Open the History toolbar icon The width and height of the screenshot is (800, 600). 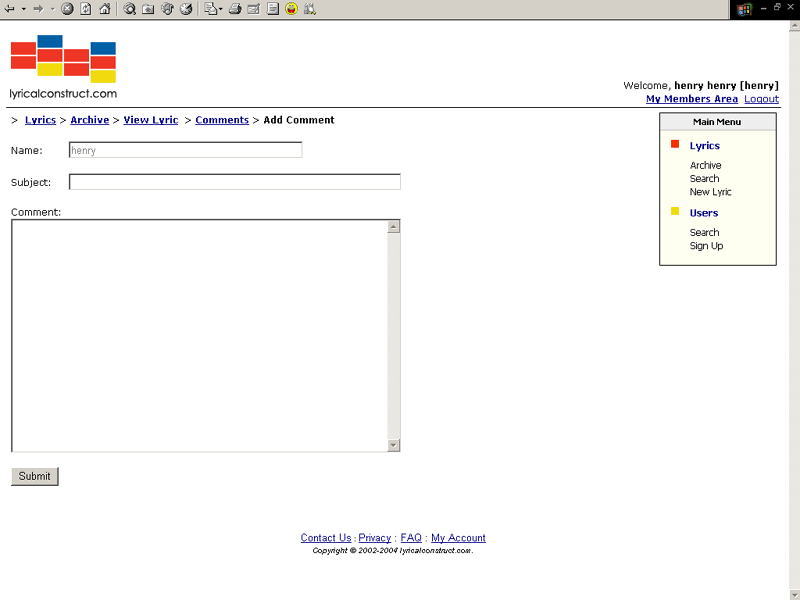pyautogui.click(x=186, y=9)
